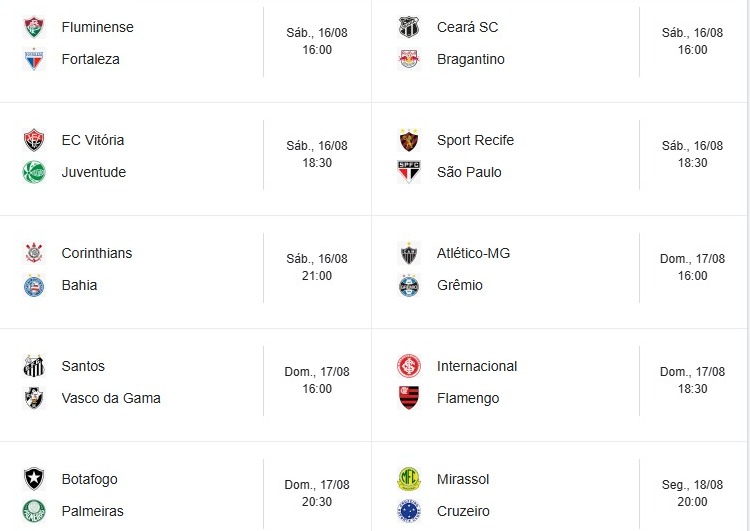Click the Botafogo star shield
Viewport: 750px width, 531px height.
34,479
